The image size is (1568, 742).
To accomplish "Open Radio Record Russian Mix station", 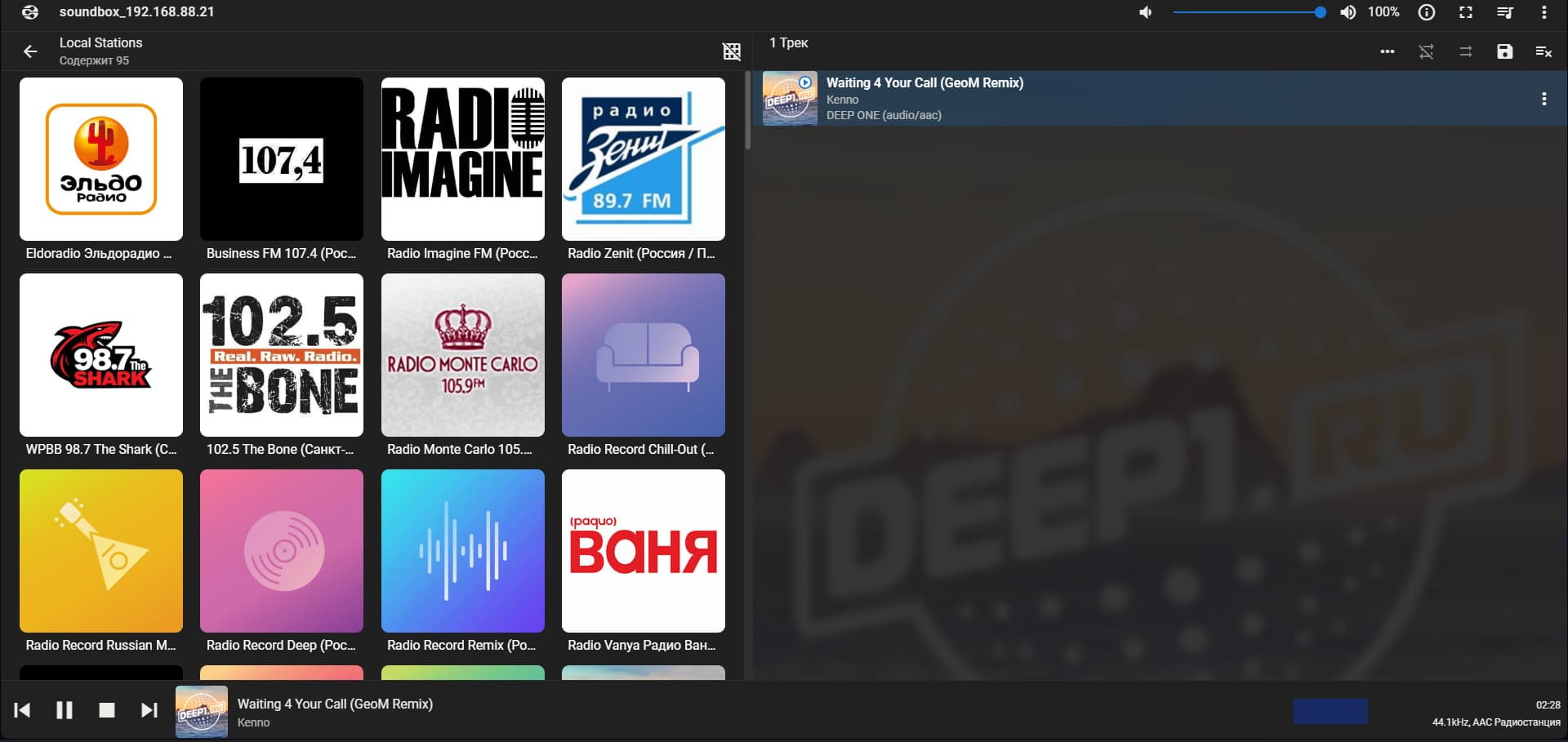I will coord(101,551).
